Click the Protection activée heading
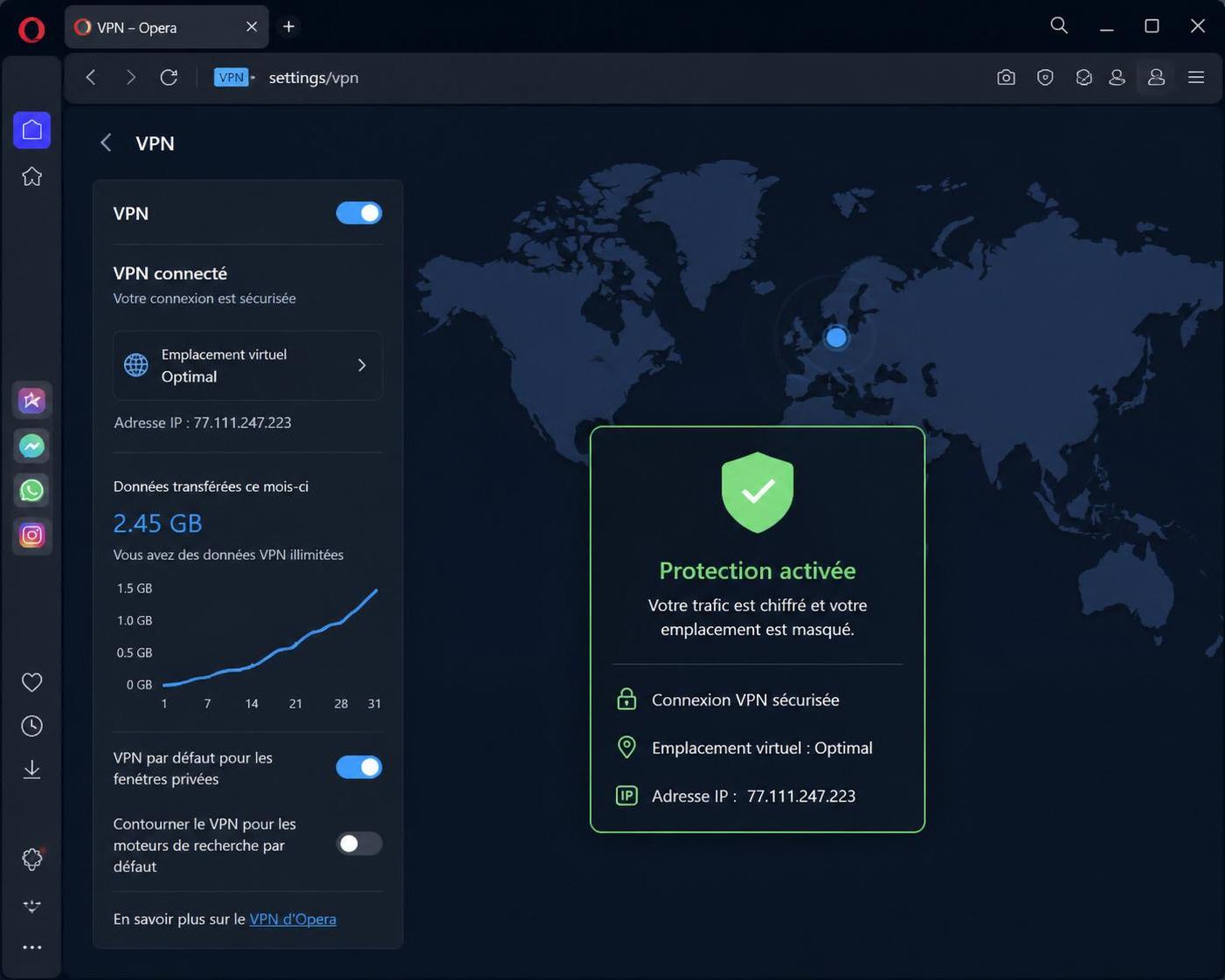1225x980 pixels. tap(758, 570)
